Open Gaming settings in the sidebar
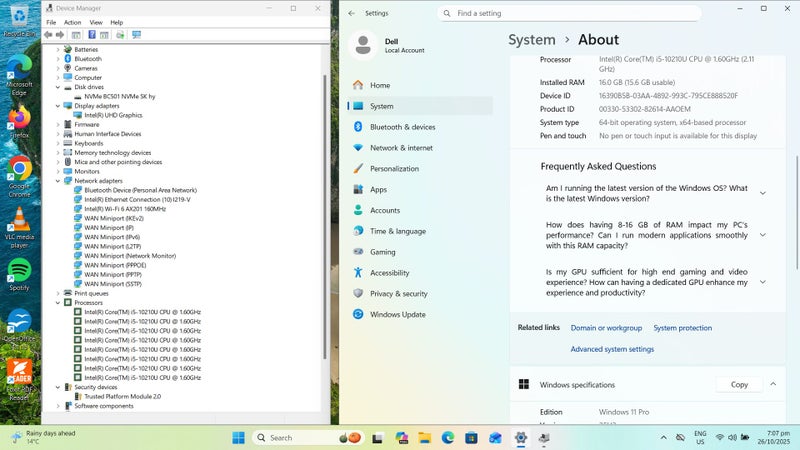The image size is (800, 450). (382, 252)
